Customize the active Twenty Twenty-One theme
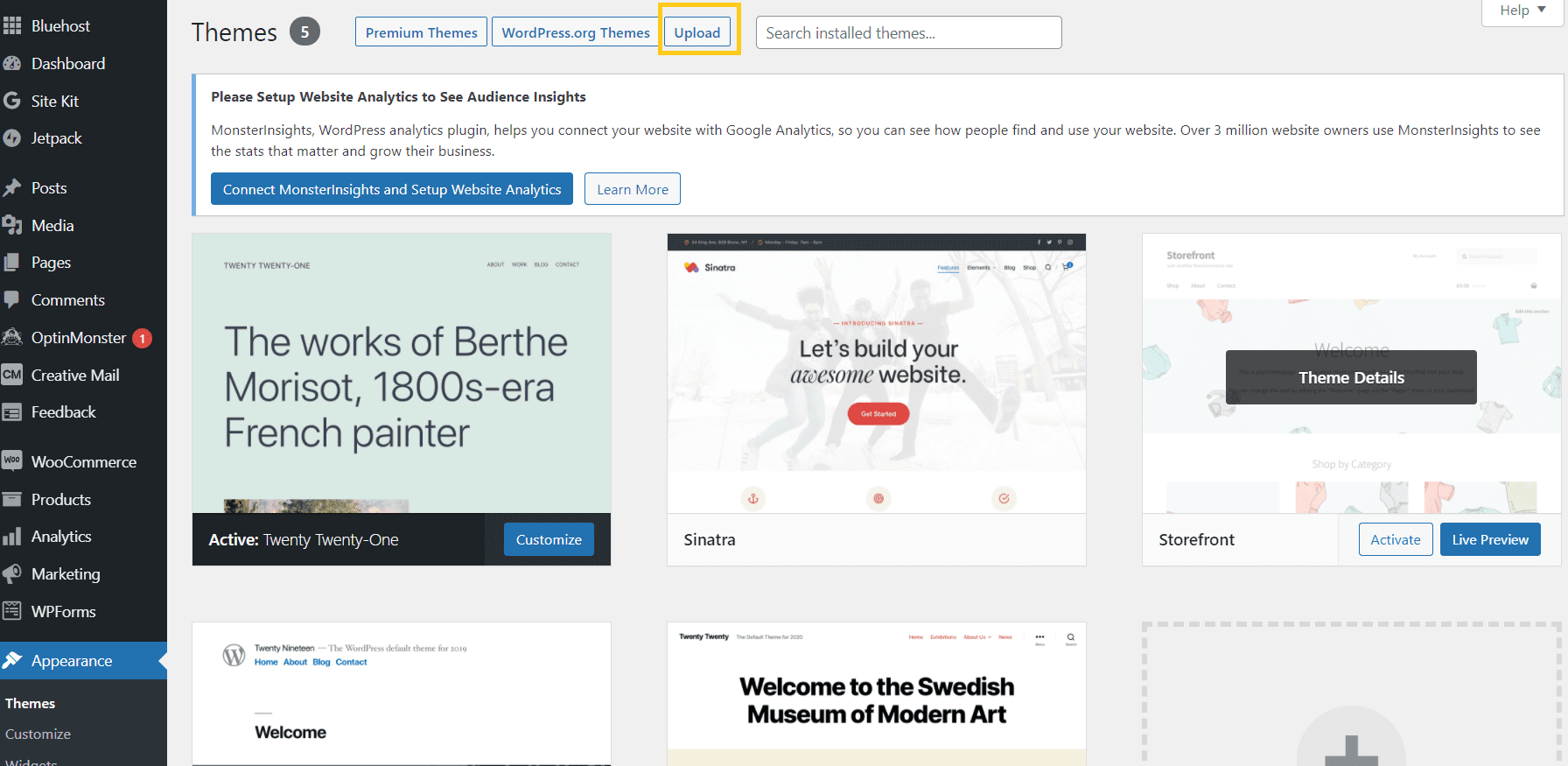 [x=549, y=539]
